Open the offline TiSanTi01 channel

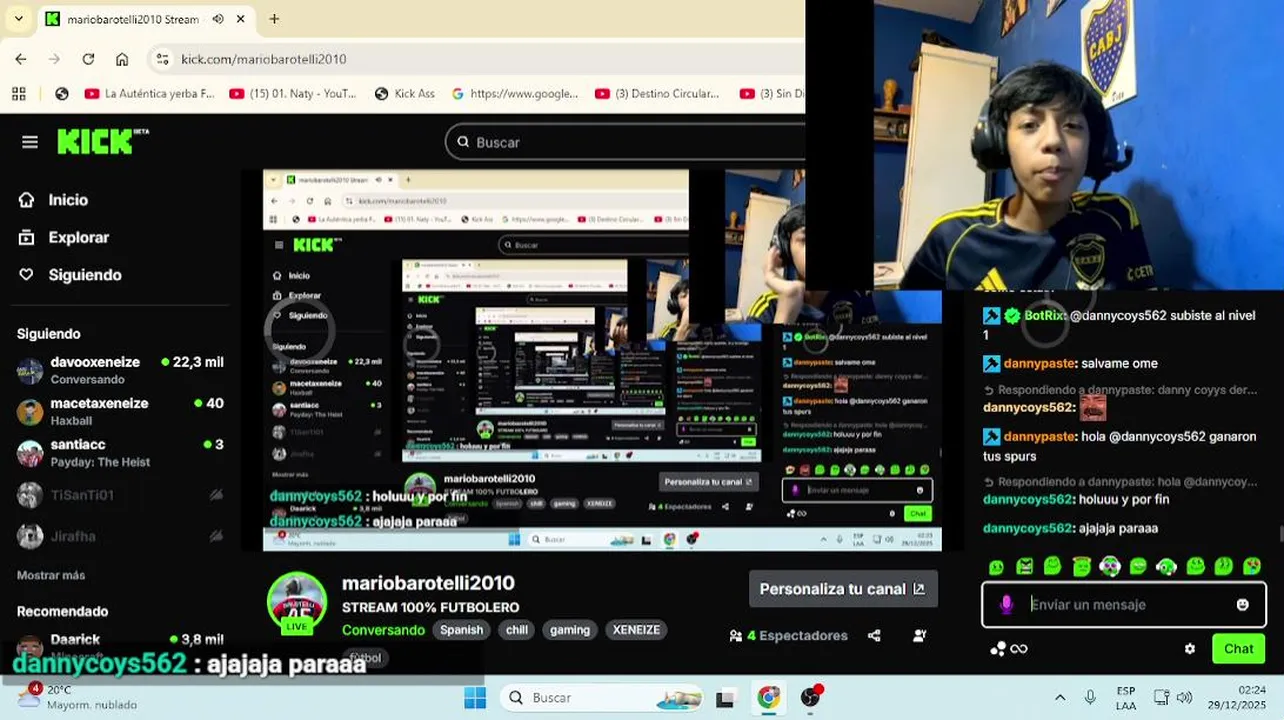point(120,495)
